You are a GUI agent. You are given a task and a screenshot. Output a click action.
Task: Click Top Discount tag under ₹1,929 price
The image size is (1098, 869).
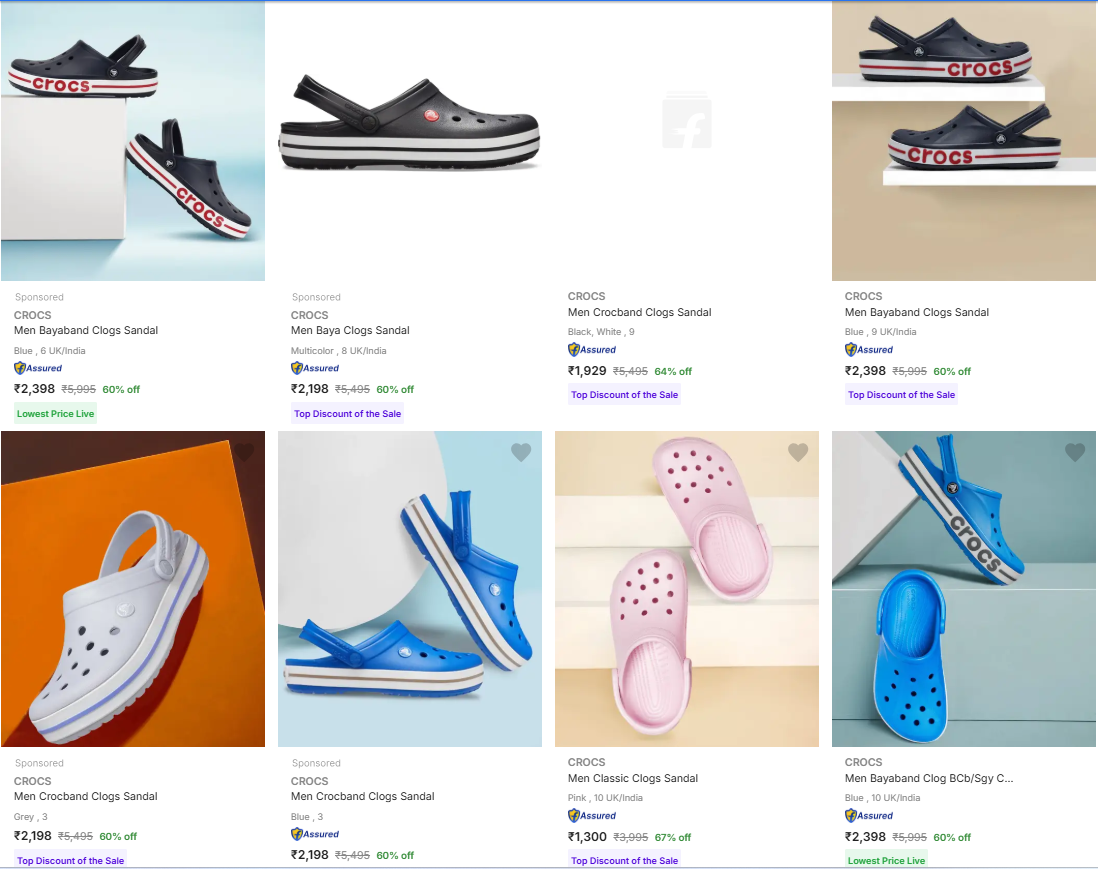click(x=624, y=395)
